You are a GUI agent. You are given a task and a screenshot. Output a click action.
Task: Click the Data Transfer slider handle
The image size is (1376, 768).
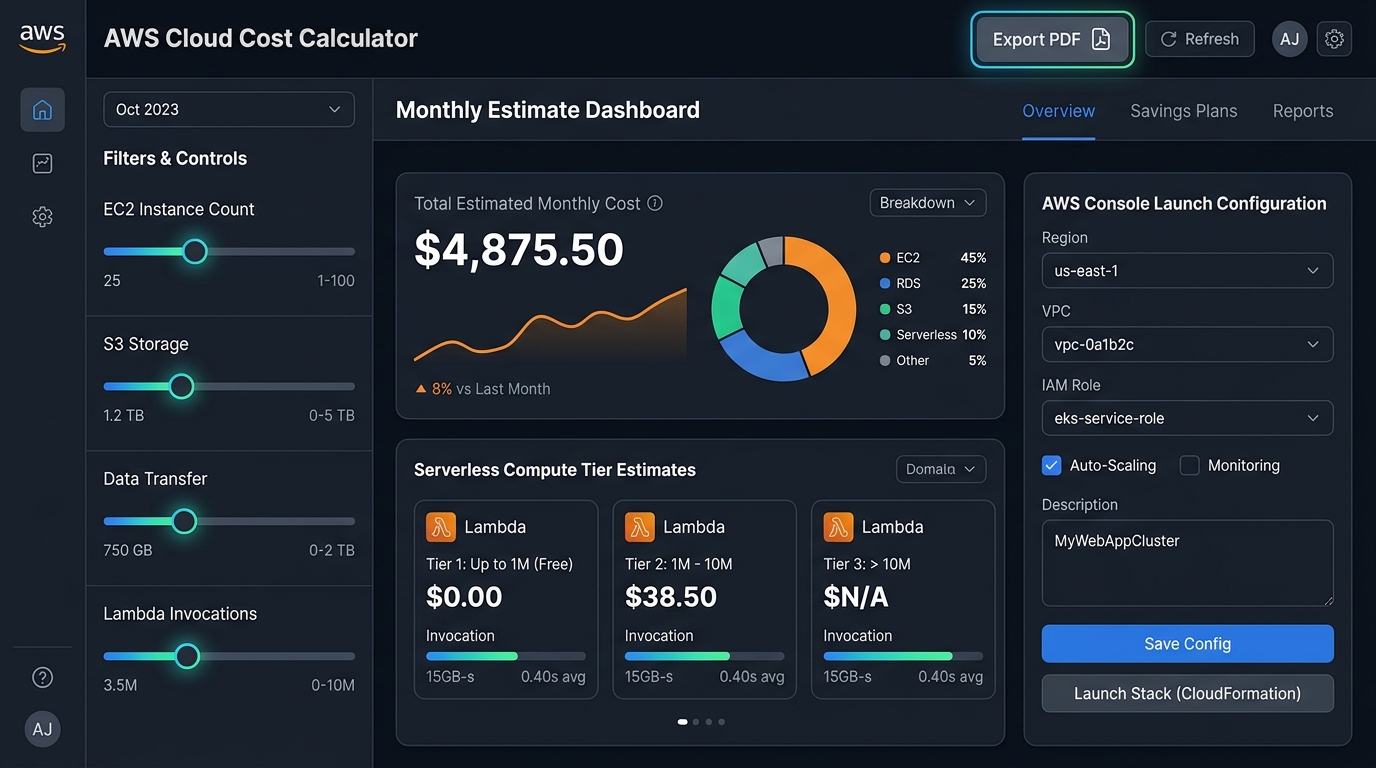click(184, 521)
